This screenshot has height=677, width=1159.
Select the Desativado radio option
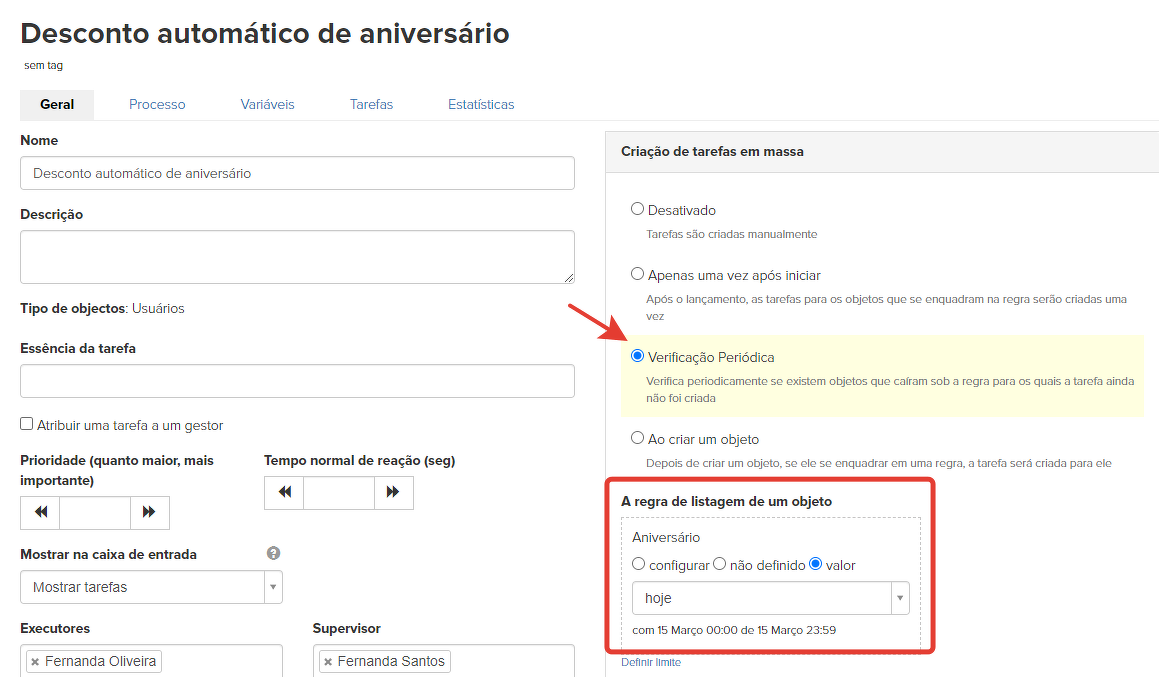coord(637,209)
